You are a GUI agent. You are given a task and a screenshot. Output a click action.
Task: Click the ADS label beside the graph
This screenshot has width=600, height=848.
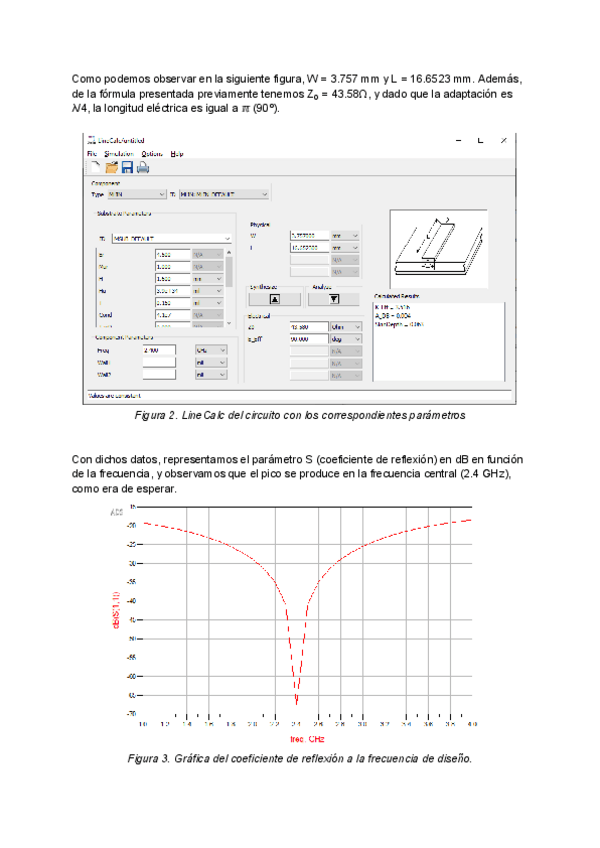pos(116,512)
